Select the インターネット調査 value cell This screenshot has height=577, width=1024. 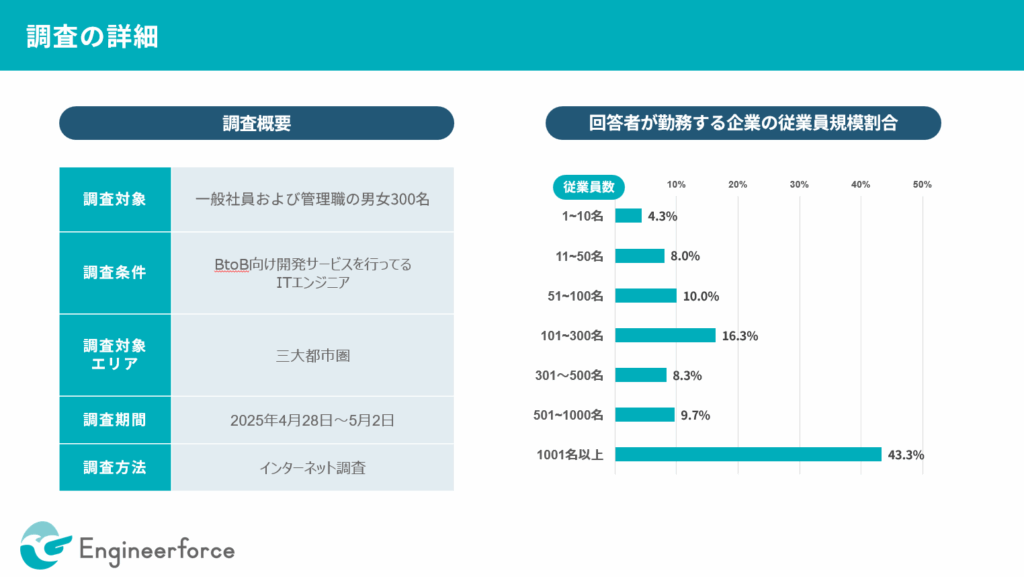tap(312, 467)
